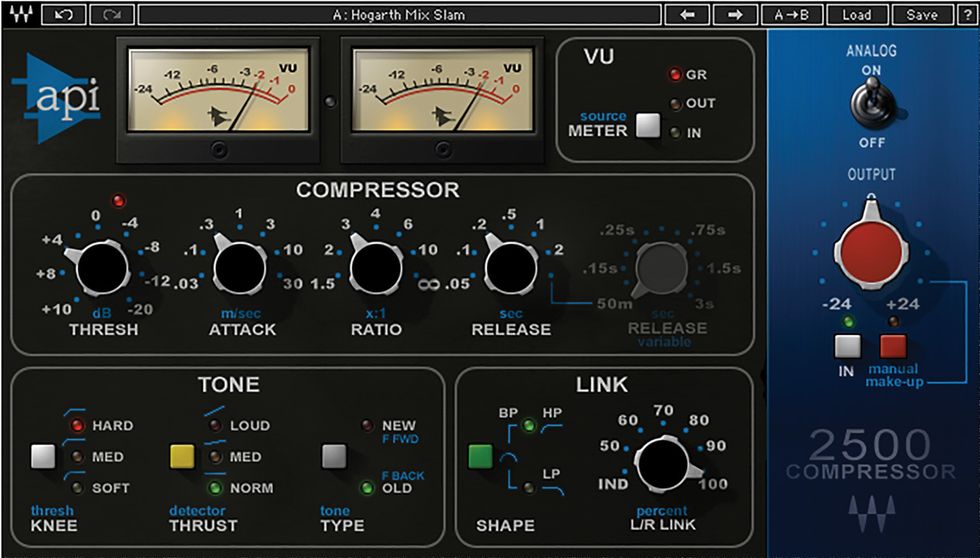The height and width of the screenshot is (558, 980).
Task: Toggle the compressor IN button
Action: (x=848, y=346)
